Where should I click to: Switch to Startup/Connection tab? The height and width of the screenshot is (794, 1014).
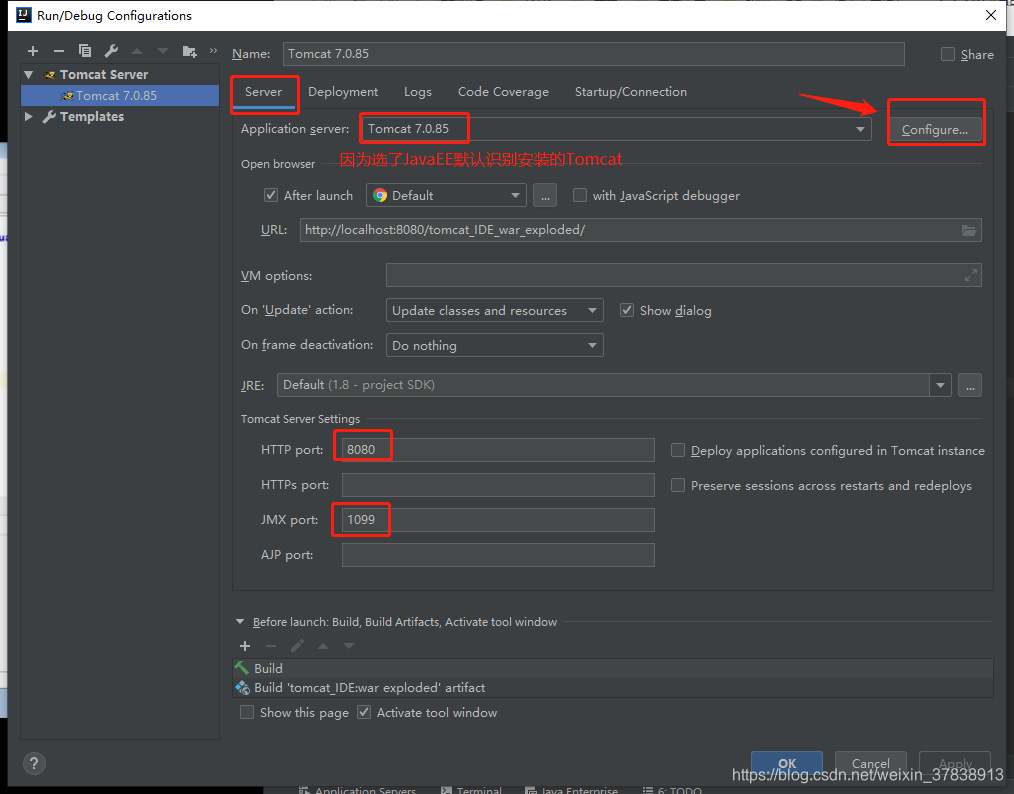pos(631,92)
